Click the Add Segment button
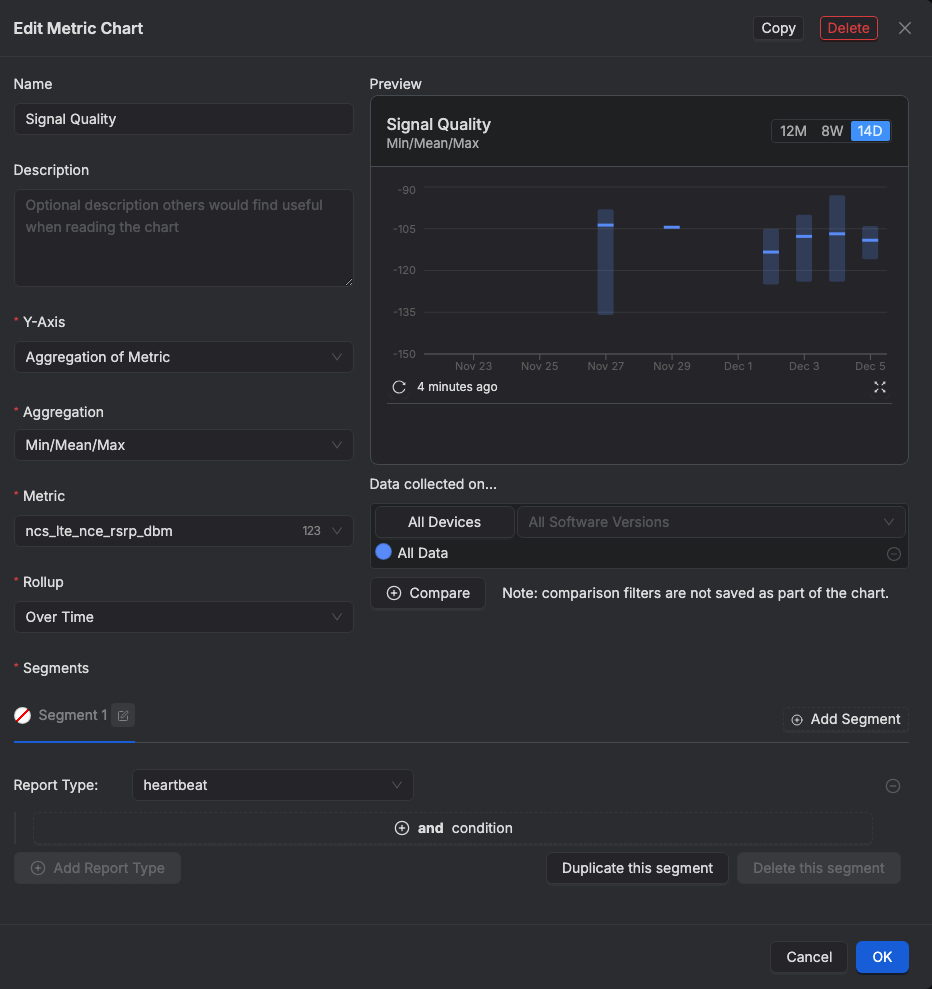The width and height of the screenshot is (932, 989). tap(846, 719)
